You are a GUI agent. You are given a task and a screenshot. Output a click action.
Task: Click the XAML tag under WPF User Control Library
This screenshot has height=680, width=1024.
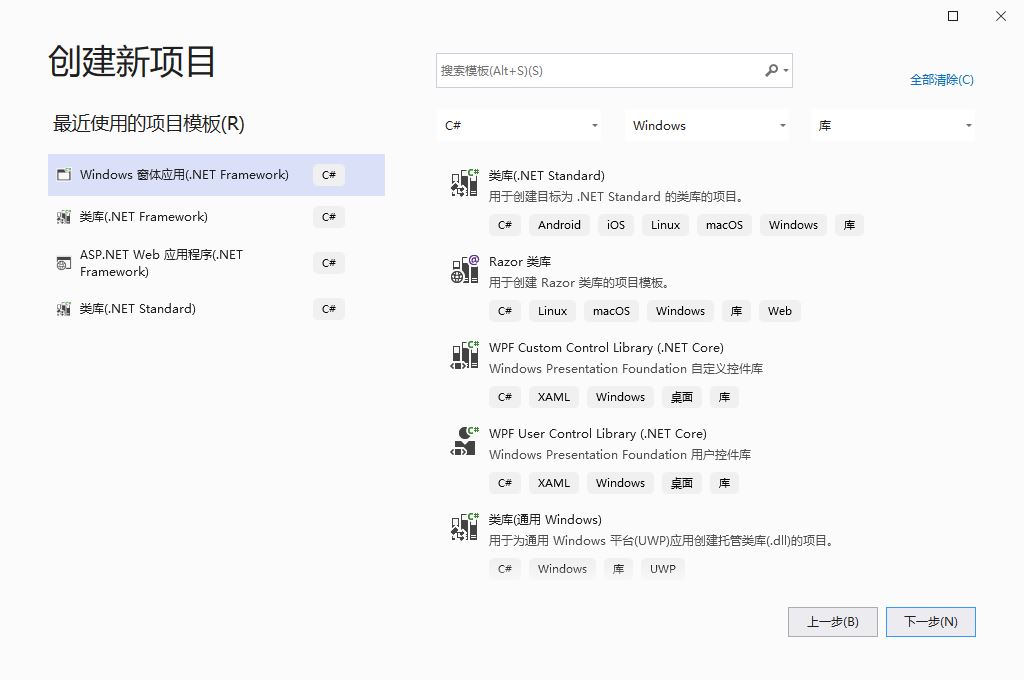pyautogui.click(x=554, y=483)
